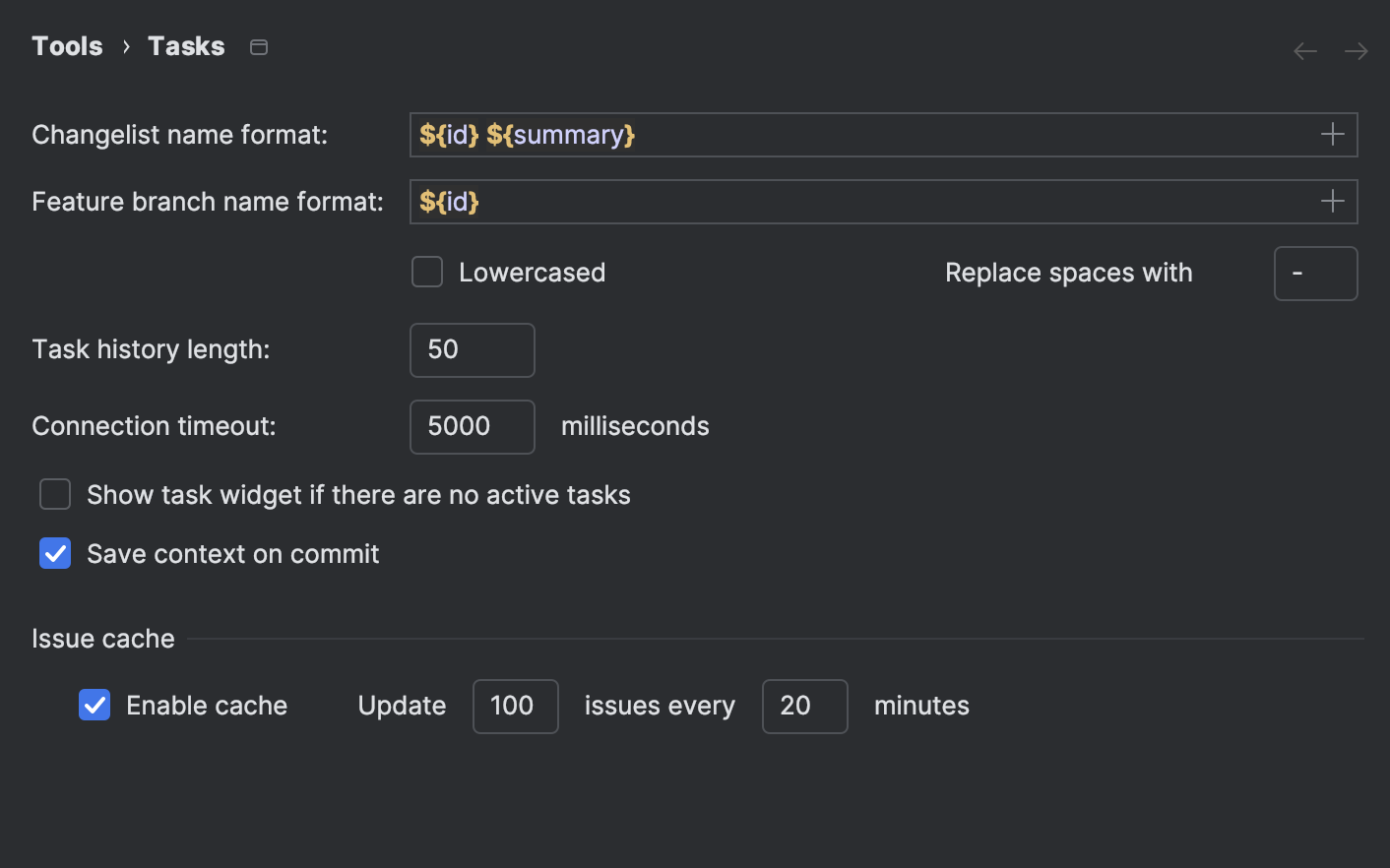1390x868 pixels.
Task: Enable the Lowercased option
Action: click(x=426, y=272)
